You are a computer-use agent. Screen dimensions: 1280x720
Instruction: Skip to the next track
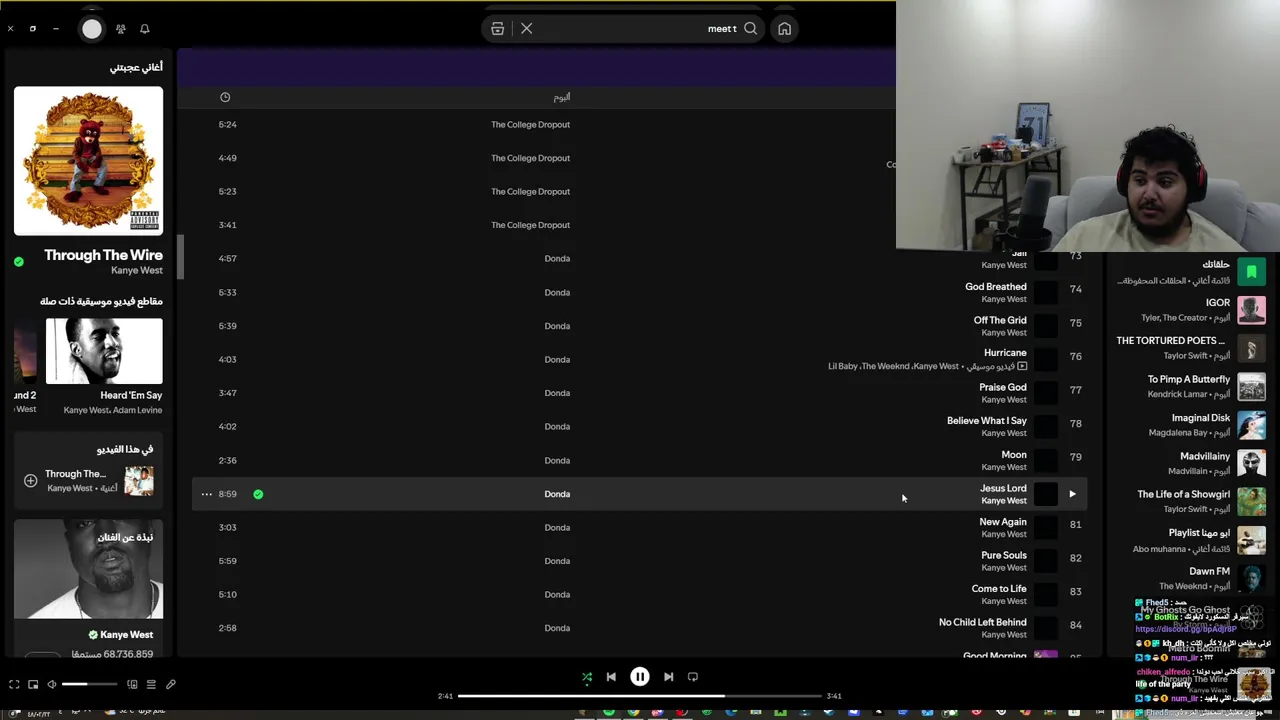pyautogui.click(x=668, y=677)
